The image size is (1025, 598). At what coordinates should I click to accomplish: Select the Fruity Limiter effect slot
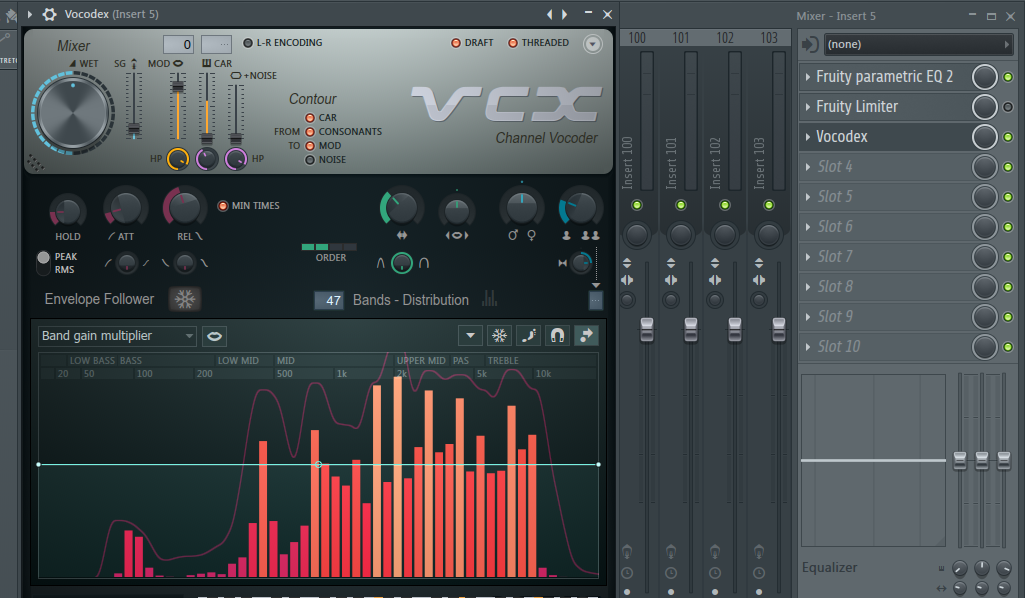tap(884, 107)
